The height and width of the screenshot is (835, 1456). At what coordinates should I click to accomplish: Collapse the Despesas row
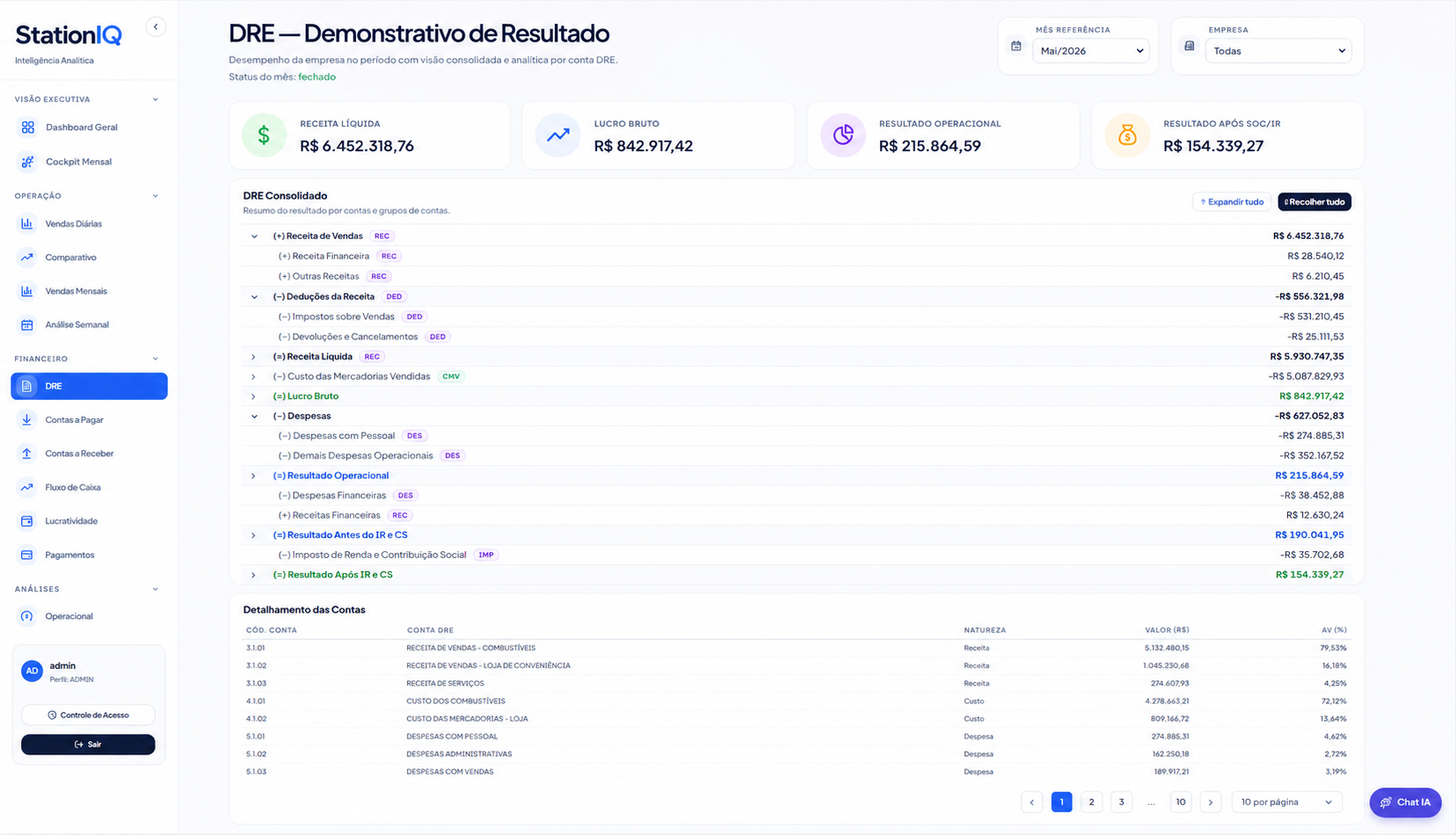point(254,417)
